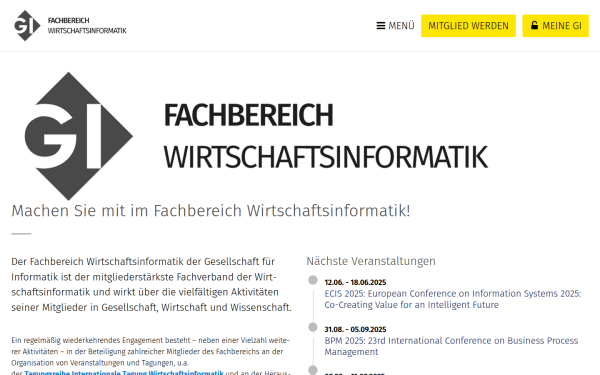Viewport: 600px width, 375px height.
Task: Click the Nächste Veranstaltungen heading
Action: pyautogui.click(x=371, y=261)
